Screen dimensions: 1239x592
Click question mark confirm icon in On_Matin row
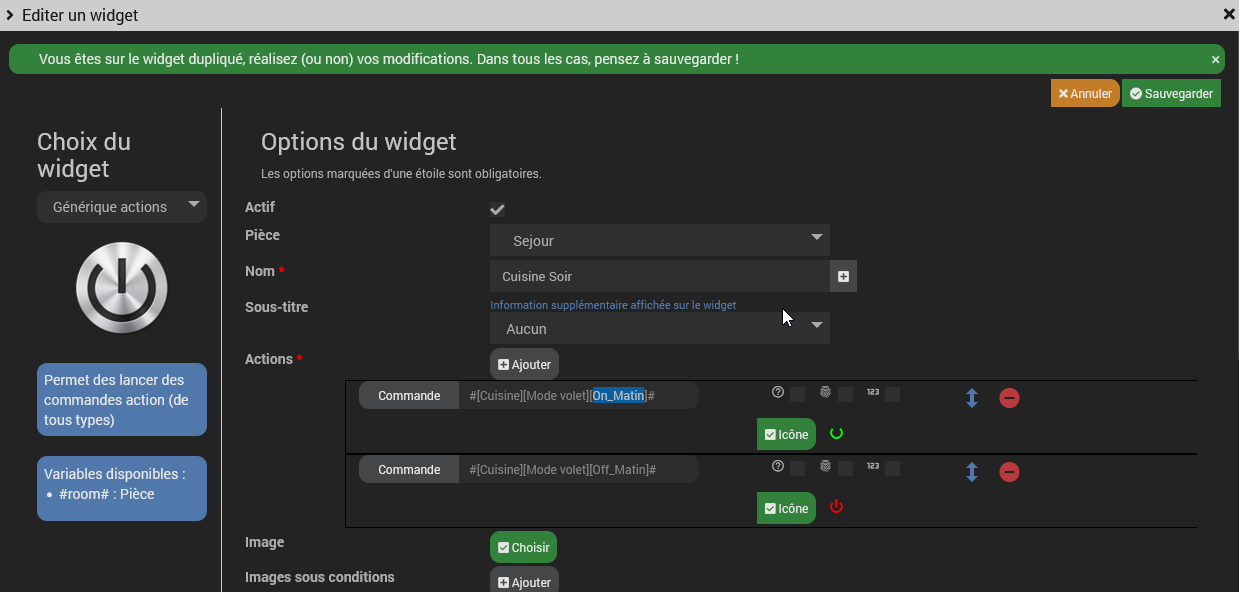(778, 392)
